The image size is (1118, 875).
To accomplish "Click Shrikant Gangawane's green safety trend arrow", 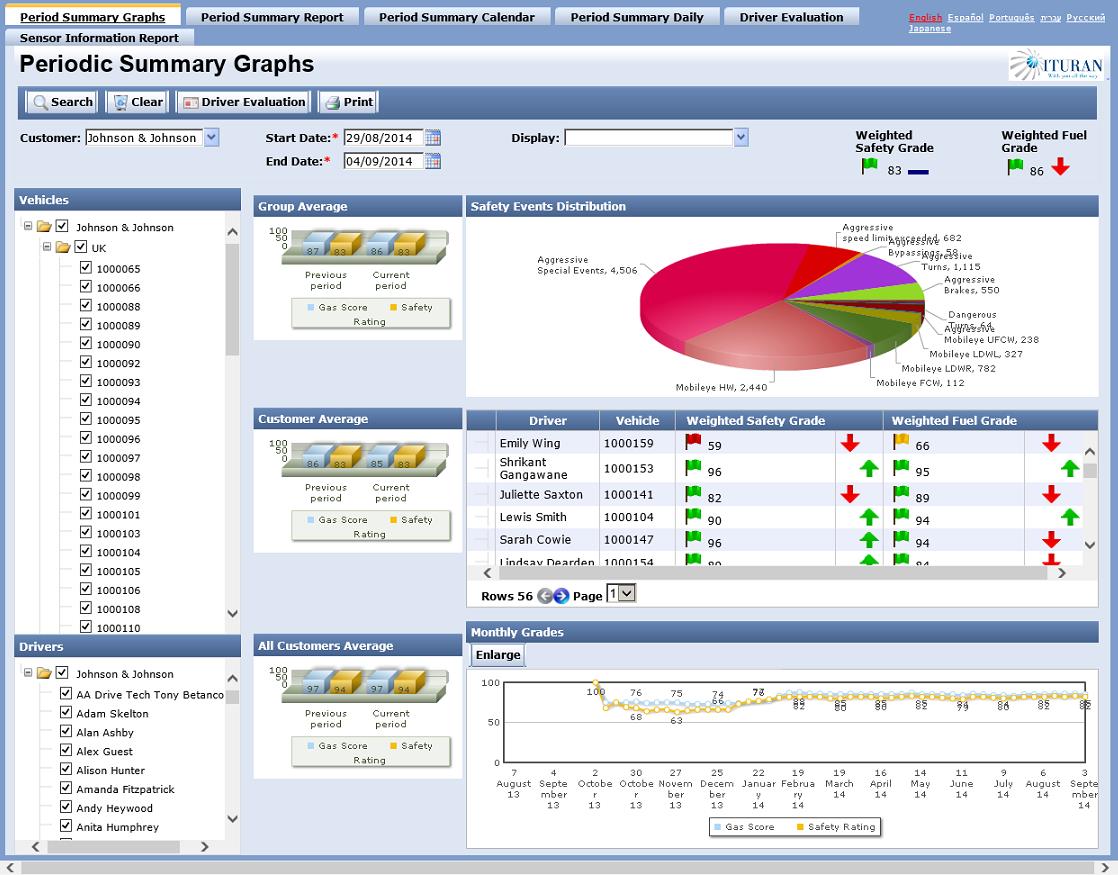I will click(868, 469).
